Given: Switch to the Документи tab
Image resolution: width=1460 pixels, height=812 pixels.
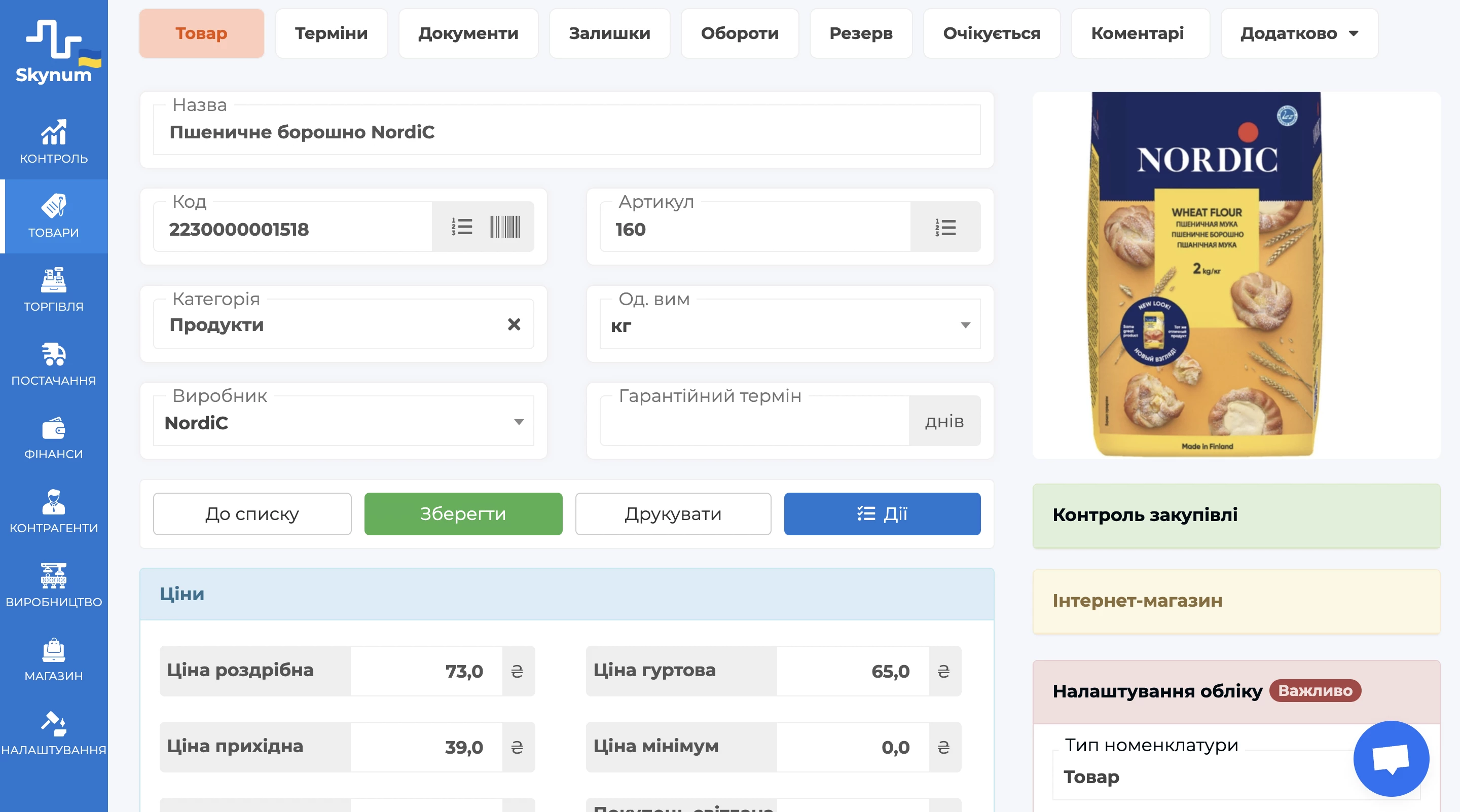Looking at the screenshot, I should [468, 33].
